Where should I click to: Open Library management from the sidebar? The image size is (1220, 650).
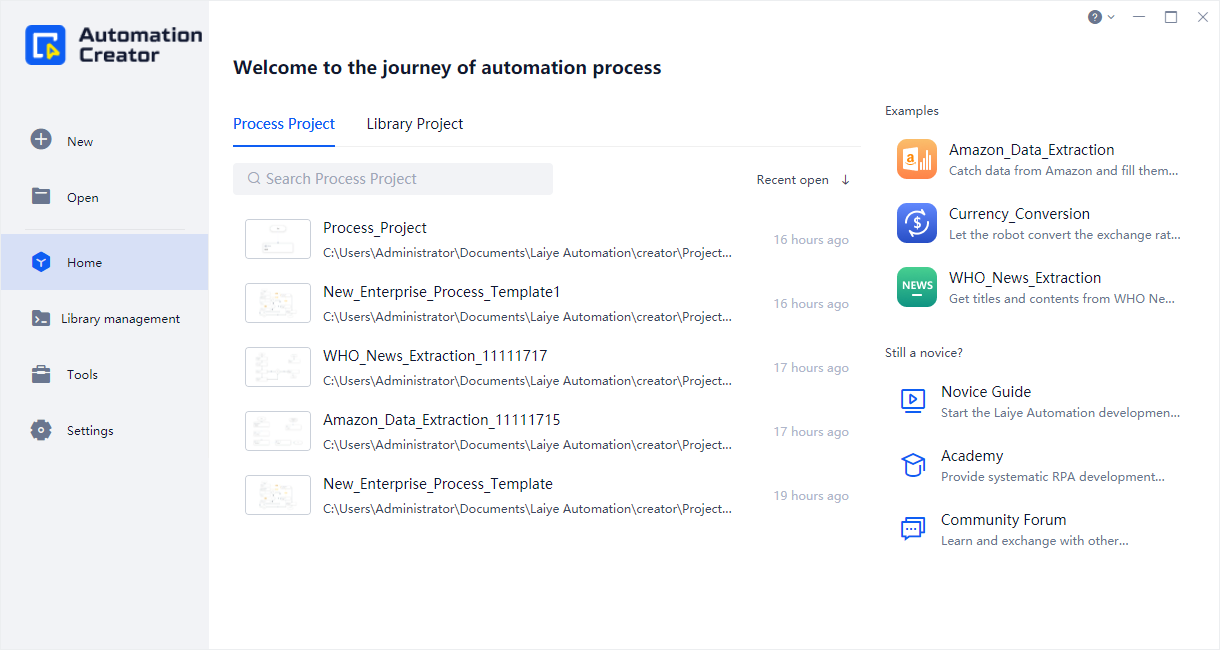coord(120,319)
